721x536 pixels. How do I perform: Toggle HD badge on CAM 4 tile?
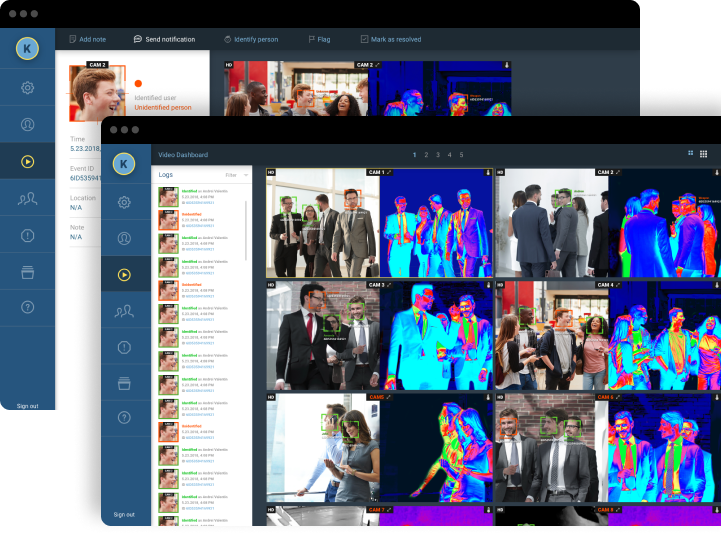[x=500, y=285]
